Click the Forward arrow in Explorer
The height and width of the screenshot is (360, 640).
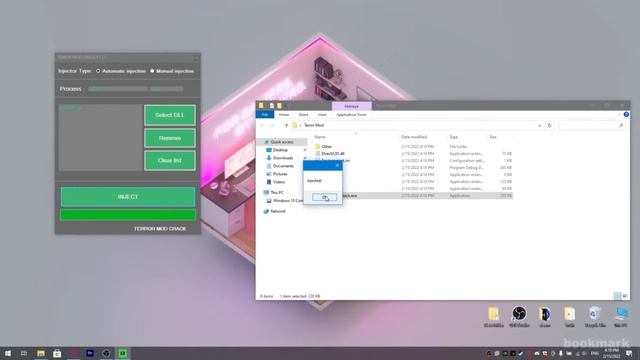(x=272, y=125)
